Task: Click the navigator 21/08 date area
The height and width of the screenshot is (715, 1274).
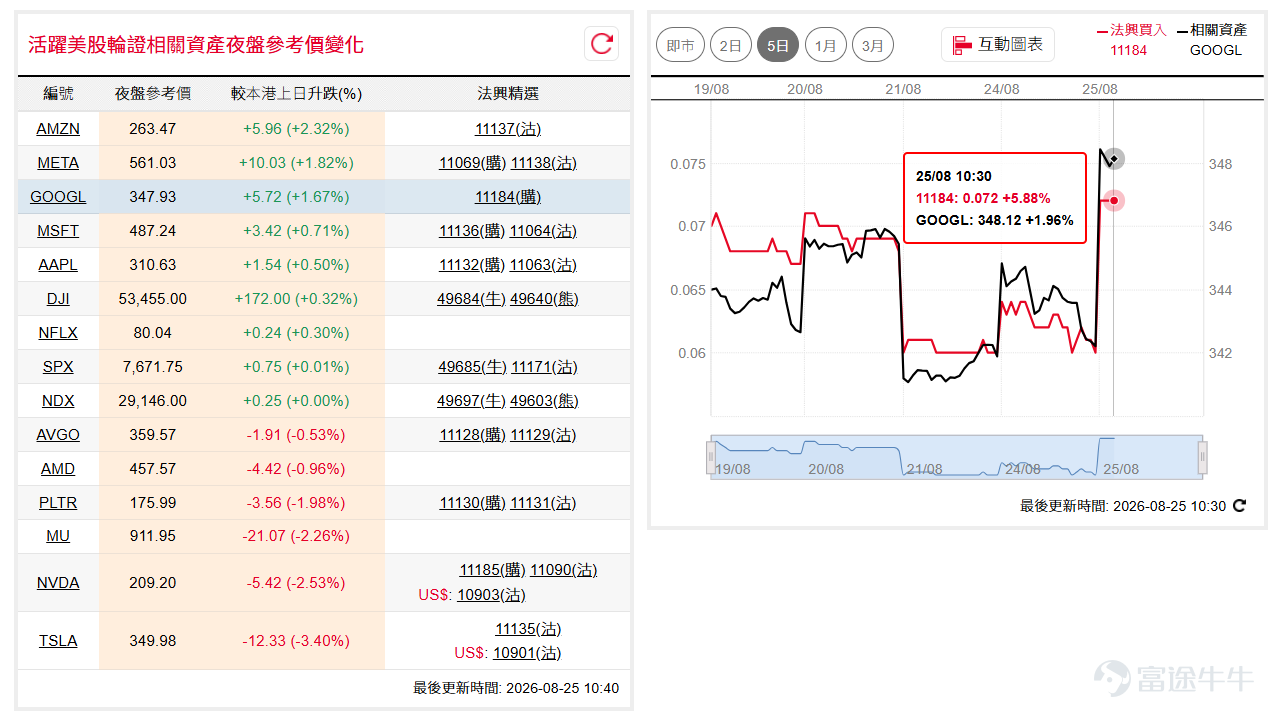Action: pos(925,468)
